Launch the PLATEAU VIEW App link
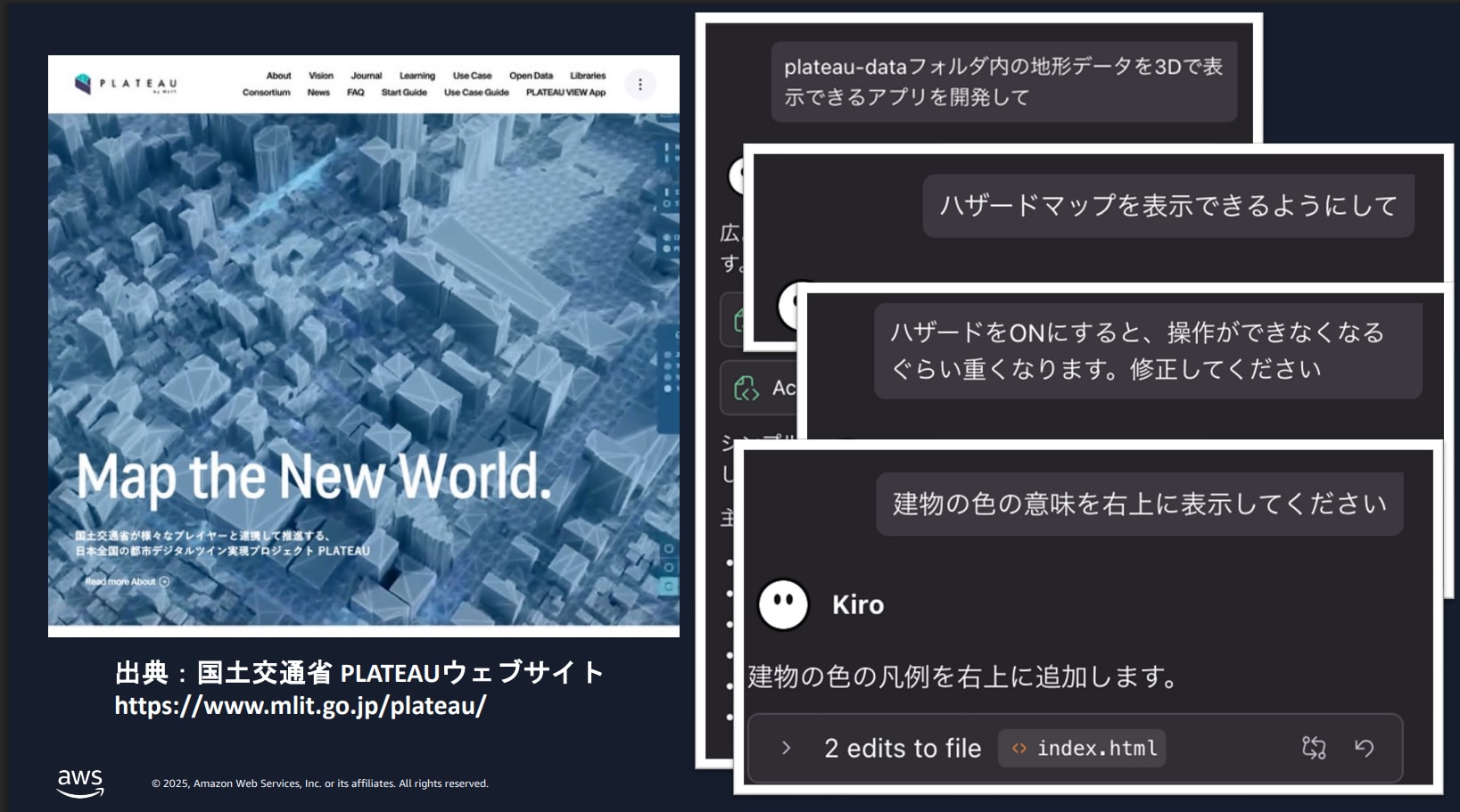1460x812 pixels. [x=565, y=93]
